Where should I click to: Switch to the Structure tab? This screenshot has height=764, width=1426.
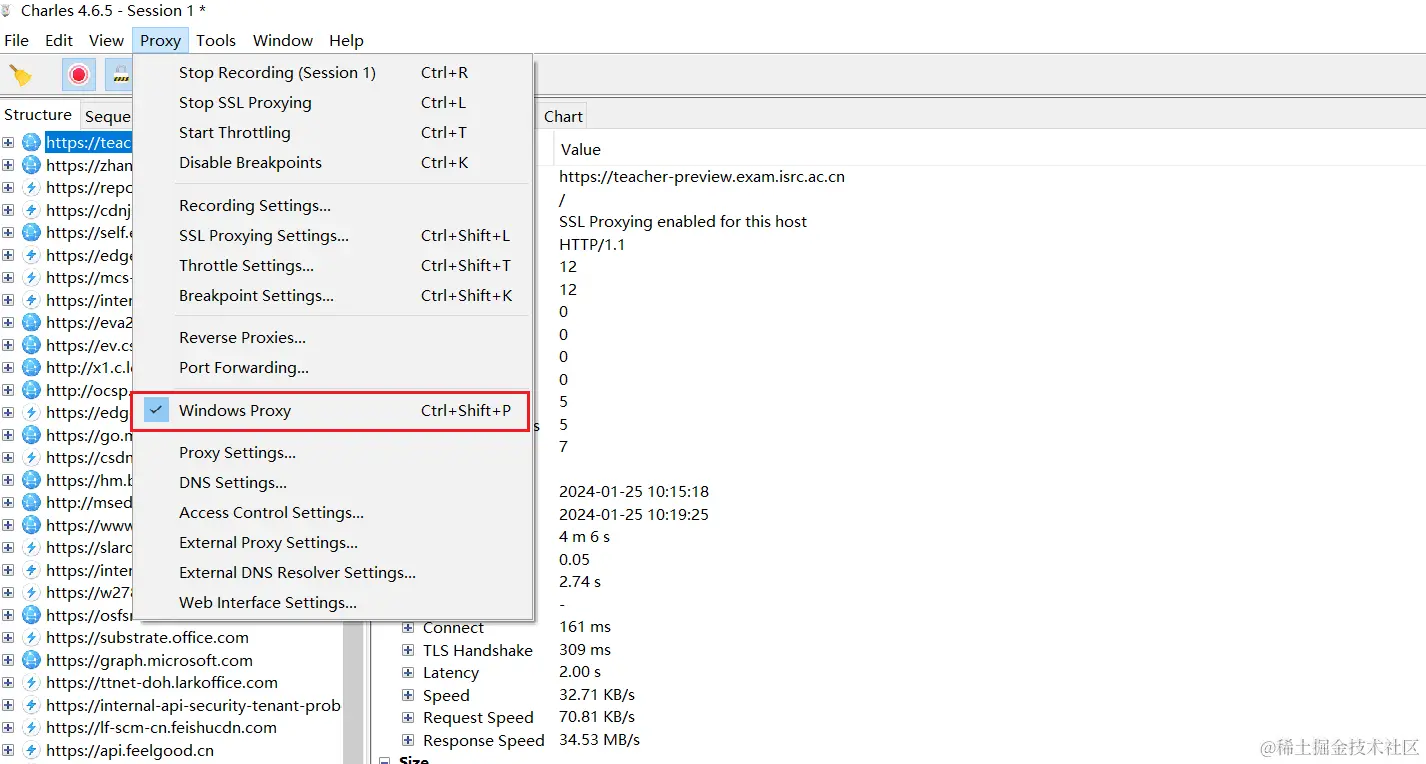click(x=38, y=114)
